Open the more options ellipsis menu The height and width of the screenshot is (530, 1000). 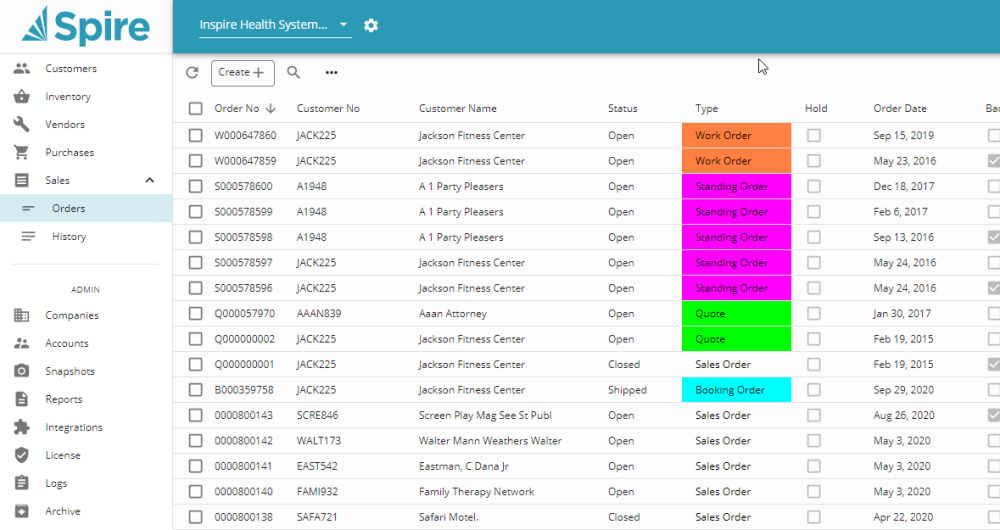(x=332, y=73)
